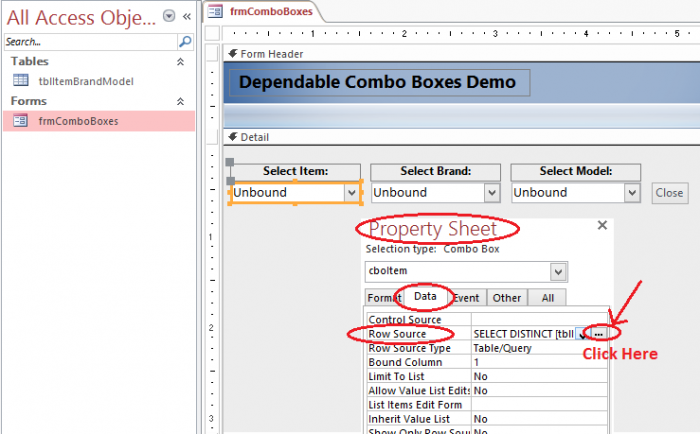Image resolution: width=700 pixels, height=434 pixels.
Task: Collapse the navigation pane with the double chevron
Action: coord(185,16)
